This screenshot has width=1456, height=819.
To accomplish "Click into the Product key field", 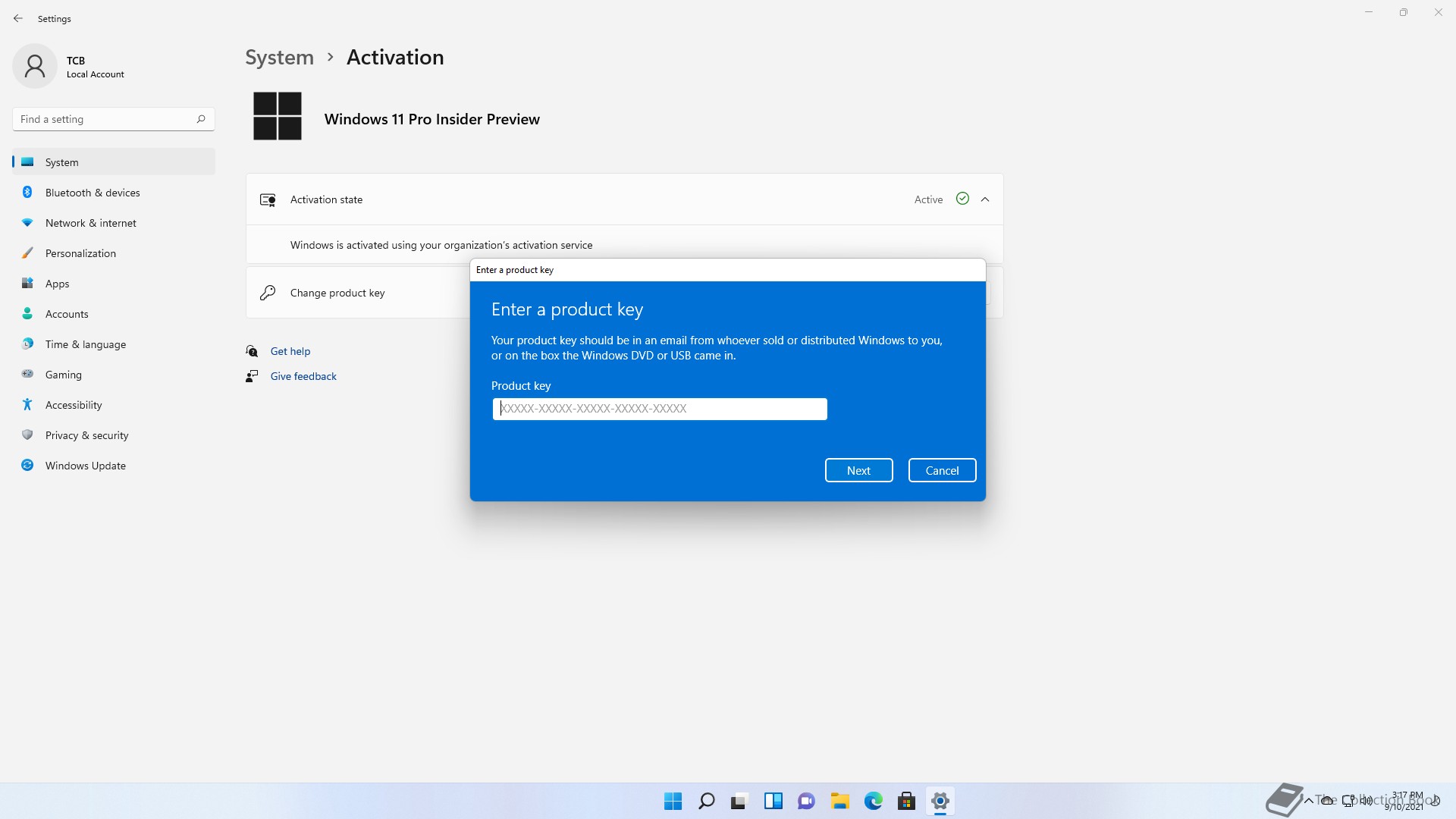I will click(x=660, y=409).
